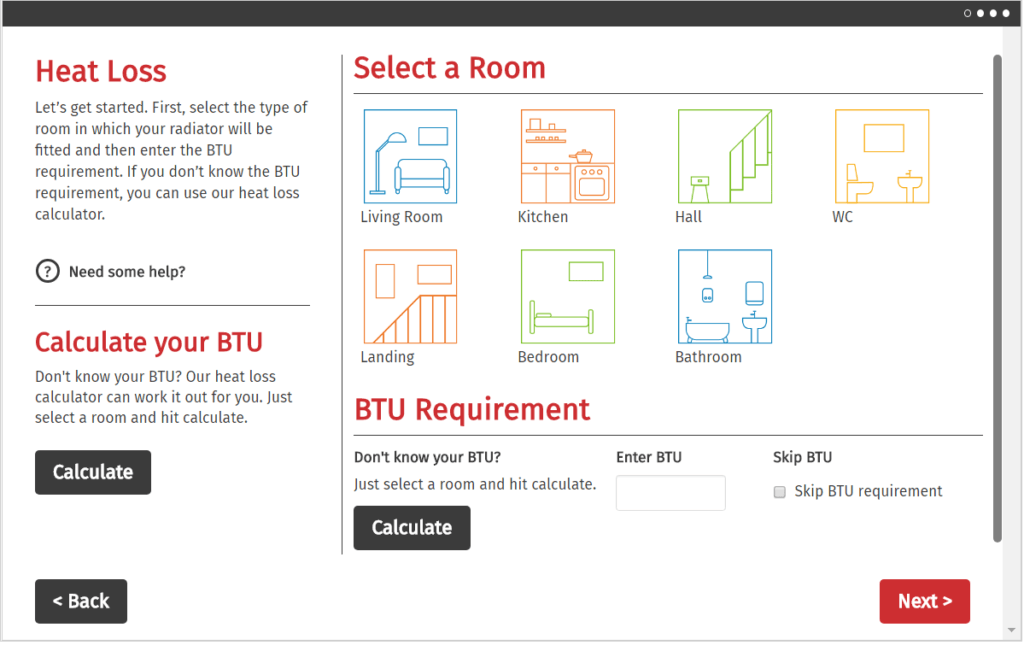The image size is (1024, 645).
Task: Click the outlined circle in the title bar
Action: pos(968,13)
